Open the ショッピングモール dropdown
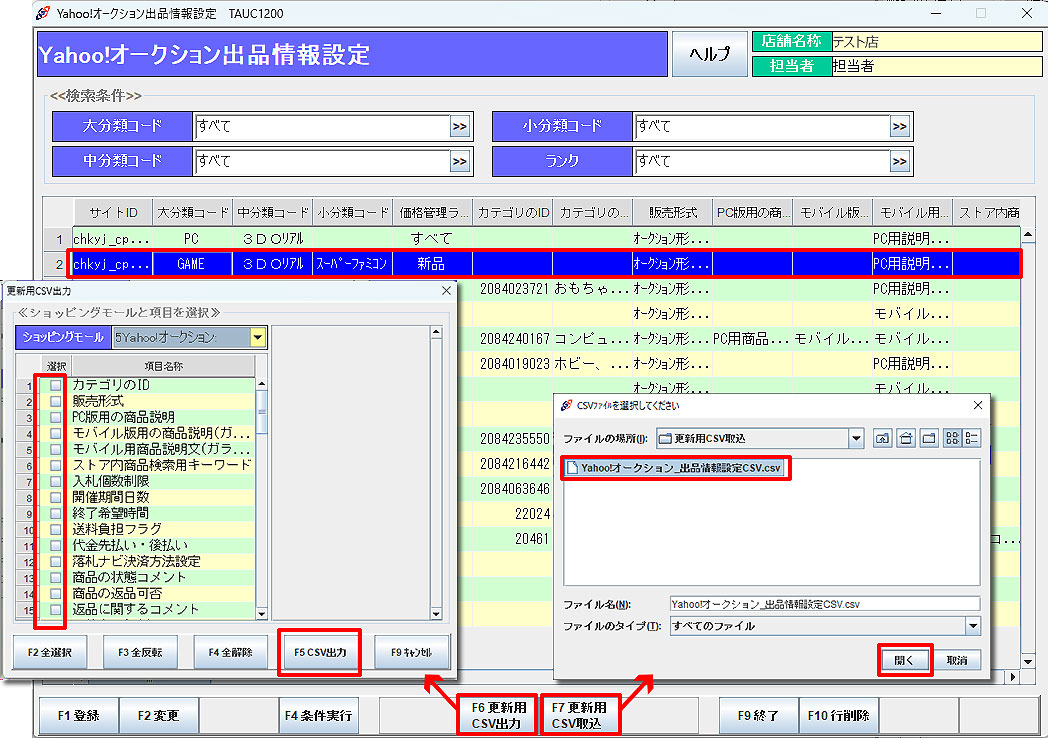Screen dimensions: 1048x738 258,338
